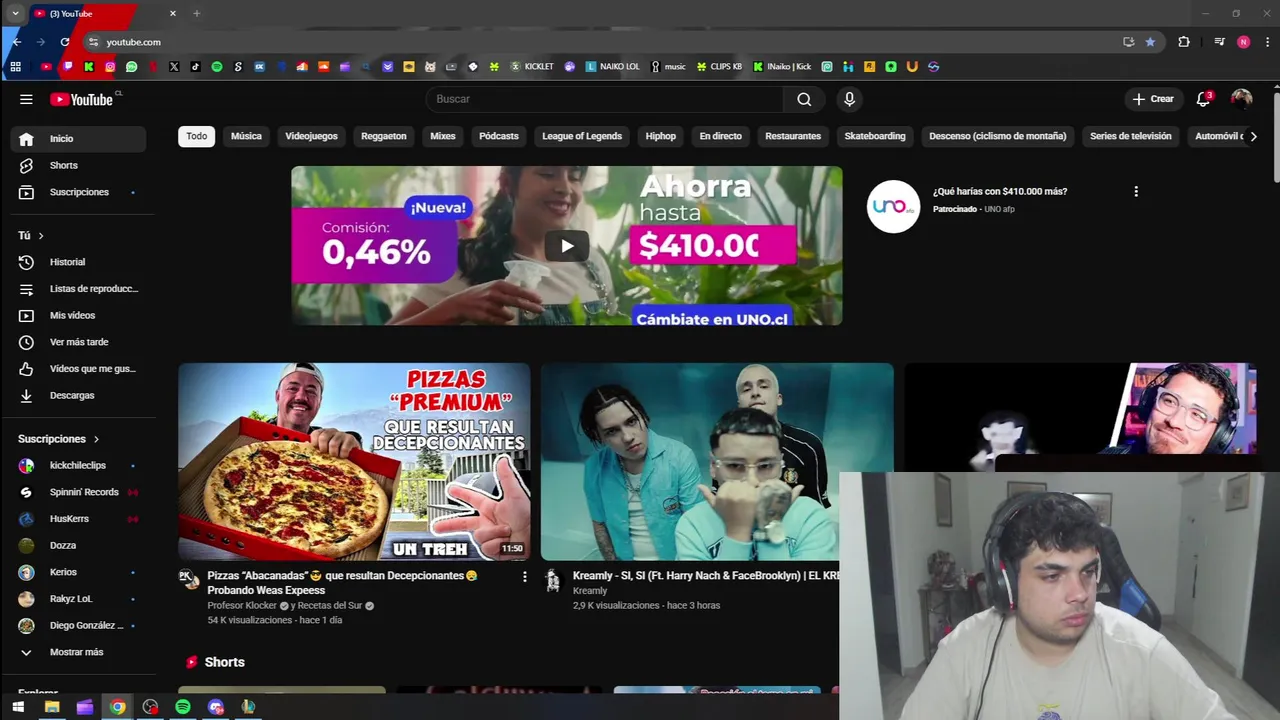Screen dimensions: 1280x720
Task: Select the Series de televisión chip
Action: coord(1130,136)
